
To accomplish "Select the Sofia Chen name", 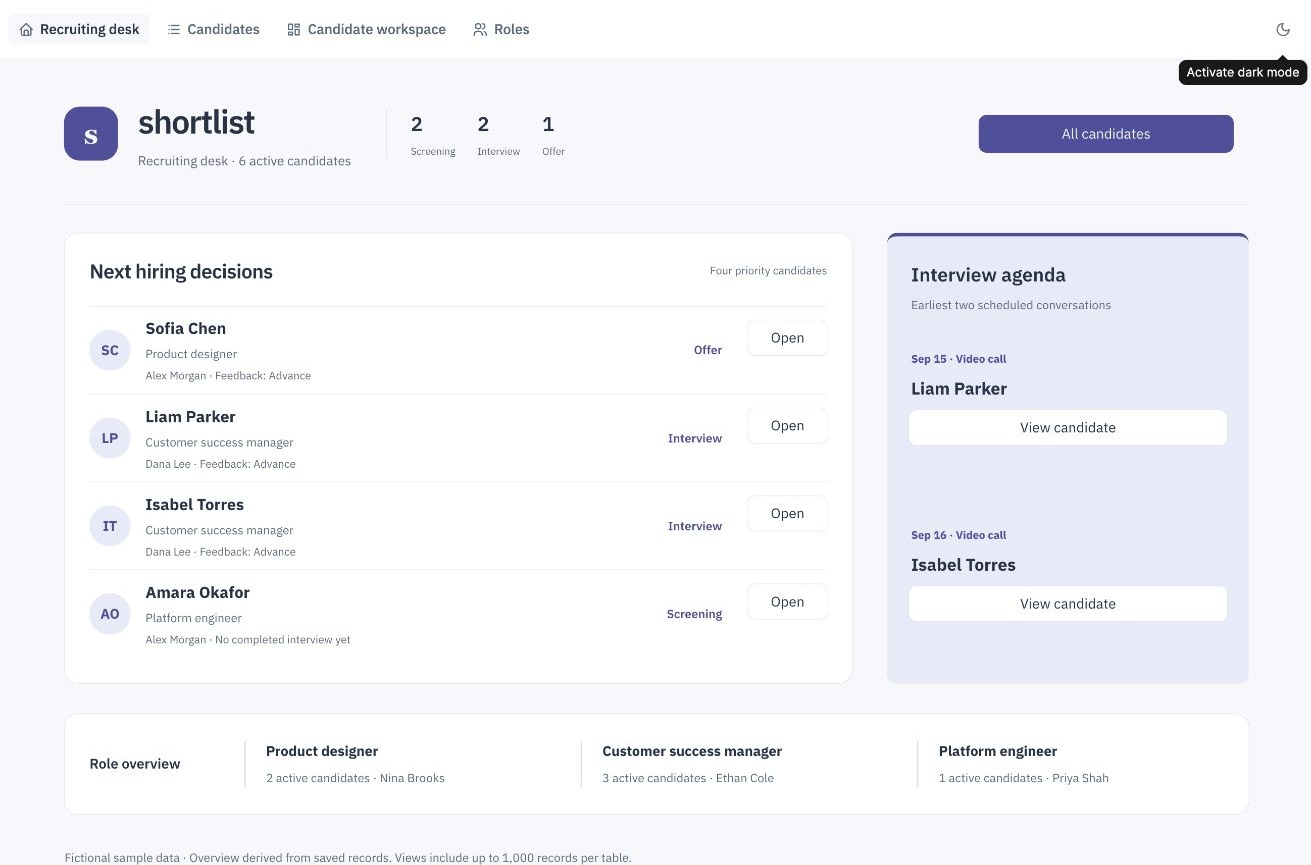I will pos(186,328).
